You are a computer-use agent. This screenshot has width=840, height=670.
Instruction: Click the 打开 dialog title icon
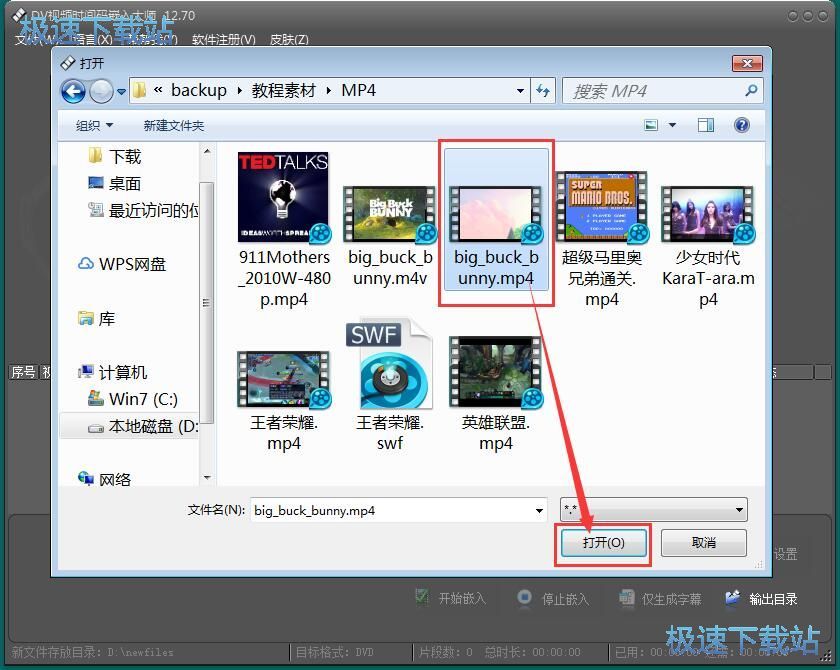click(68, 64)
